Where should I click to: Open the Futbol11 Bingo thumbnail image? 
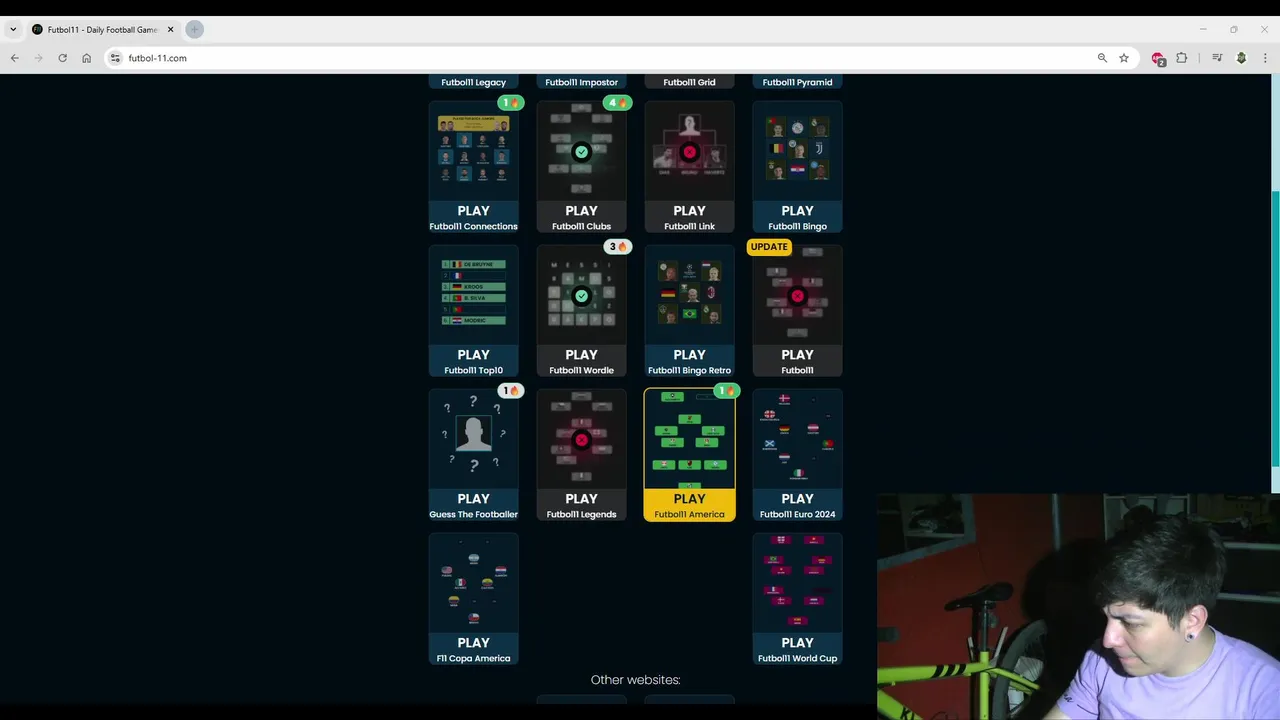click(x=797, y=150)
